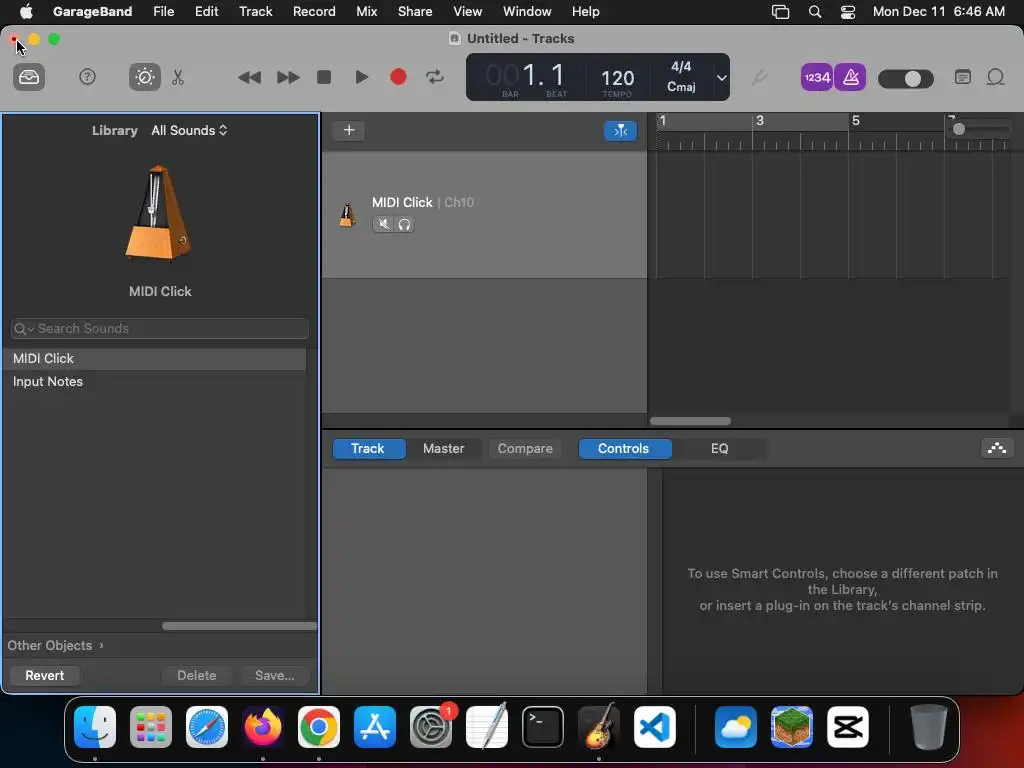This screenshot has height=768, width=1024.
Task: Click the Delete button in Library
Action: pos(197,675)
